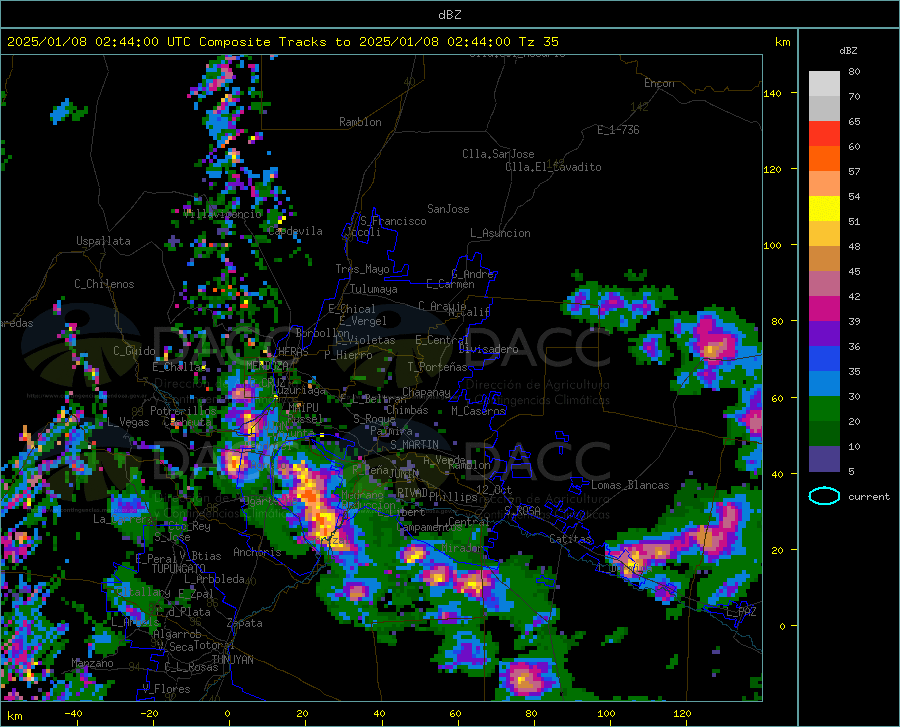Pick the bright yellow 51-54 dBZ swatch
The height and width of the screenshot is (727, 900).
click(824, 209)
